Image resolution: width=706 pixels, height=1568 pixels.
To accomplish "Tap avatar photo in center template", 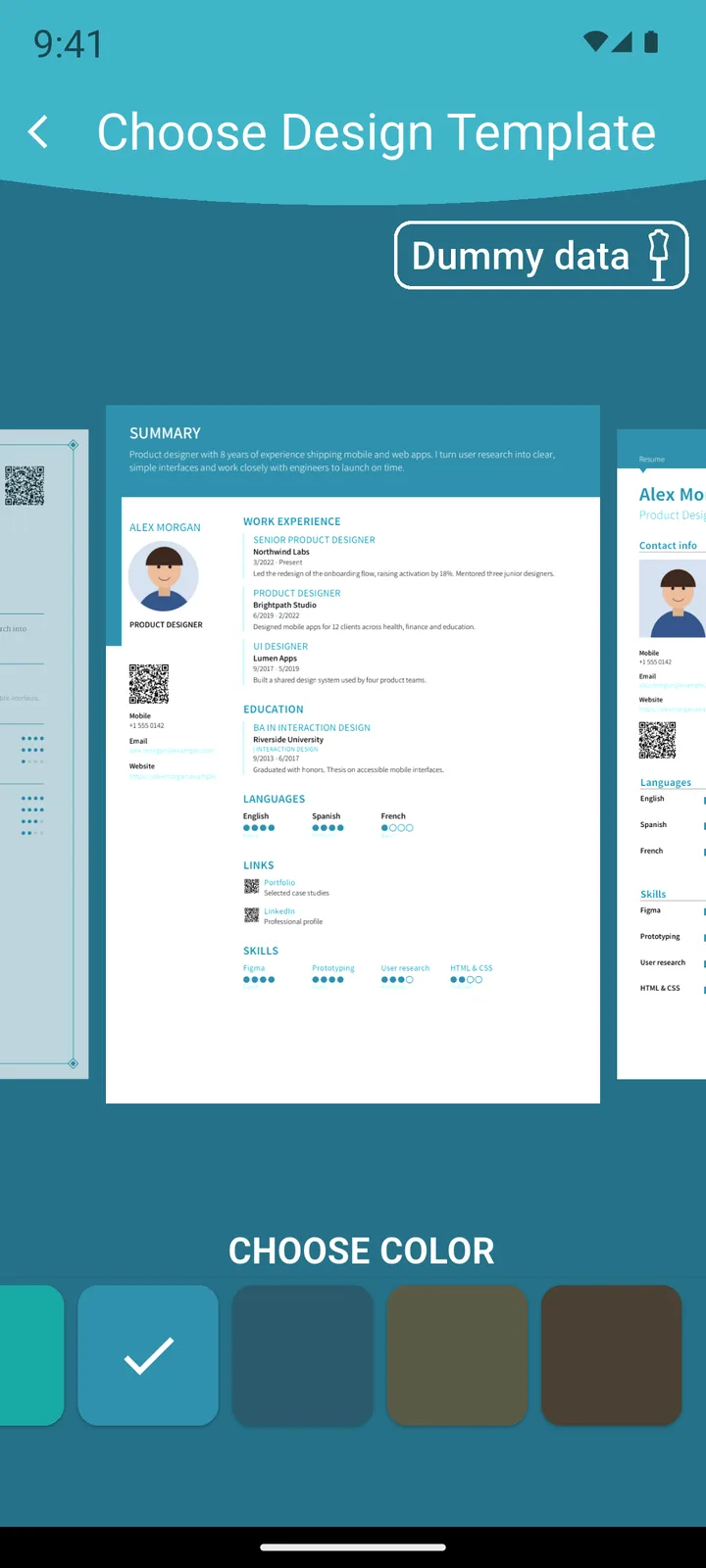I will pos(164,577).
